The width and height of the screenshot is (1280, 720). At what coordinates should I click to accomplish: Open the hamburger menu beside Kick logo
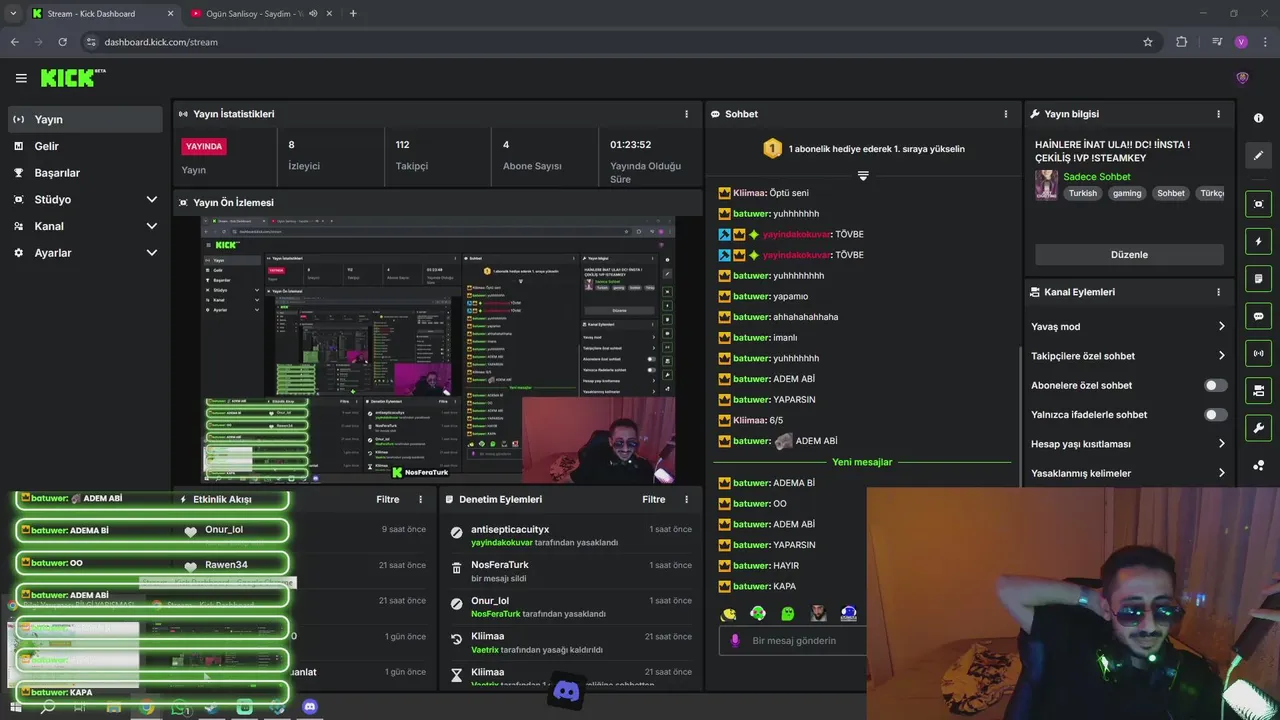pyautogui.click(x=21, y=78)
